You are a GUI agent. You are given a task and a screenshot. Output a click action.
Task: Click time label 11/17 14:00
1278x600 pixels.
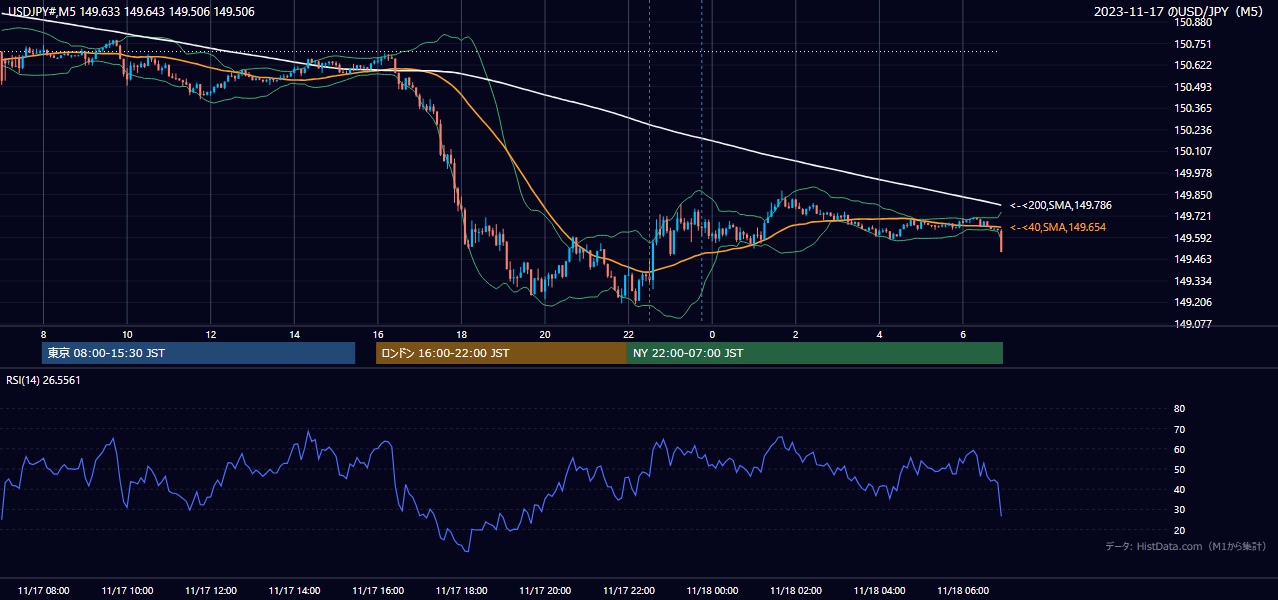[x=294, y=591]
